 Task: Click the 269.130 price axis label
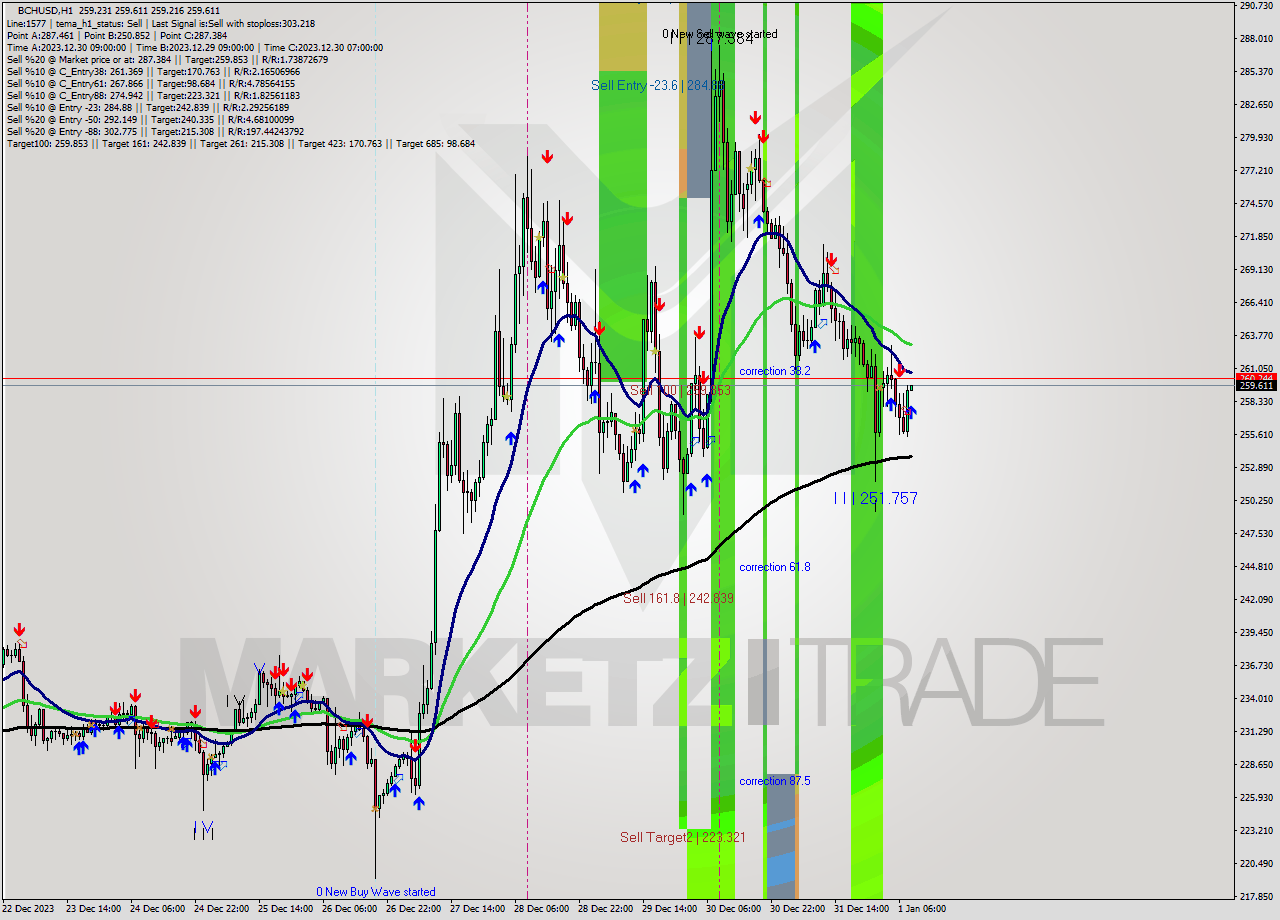[1256, 270]
